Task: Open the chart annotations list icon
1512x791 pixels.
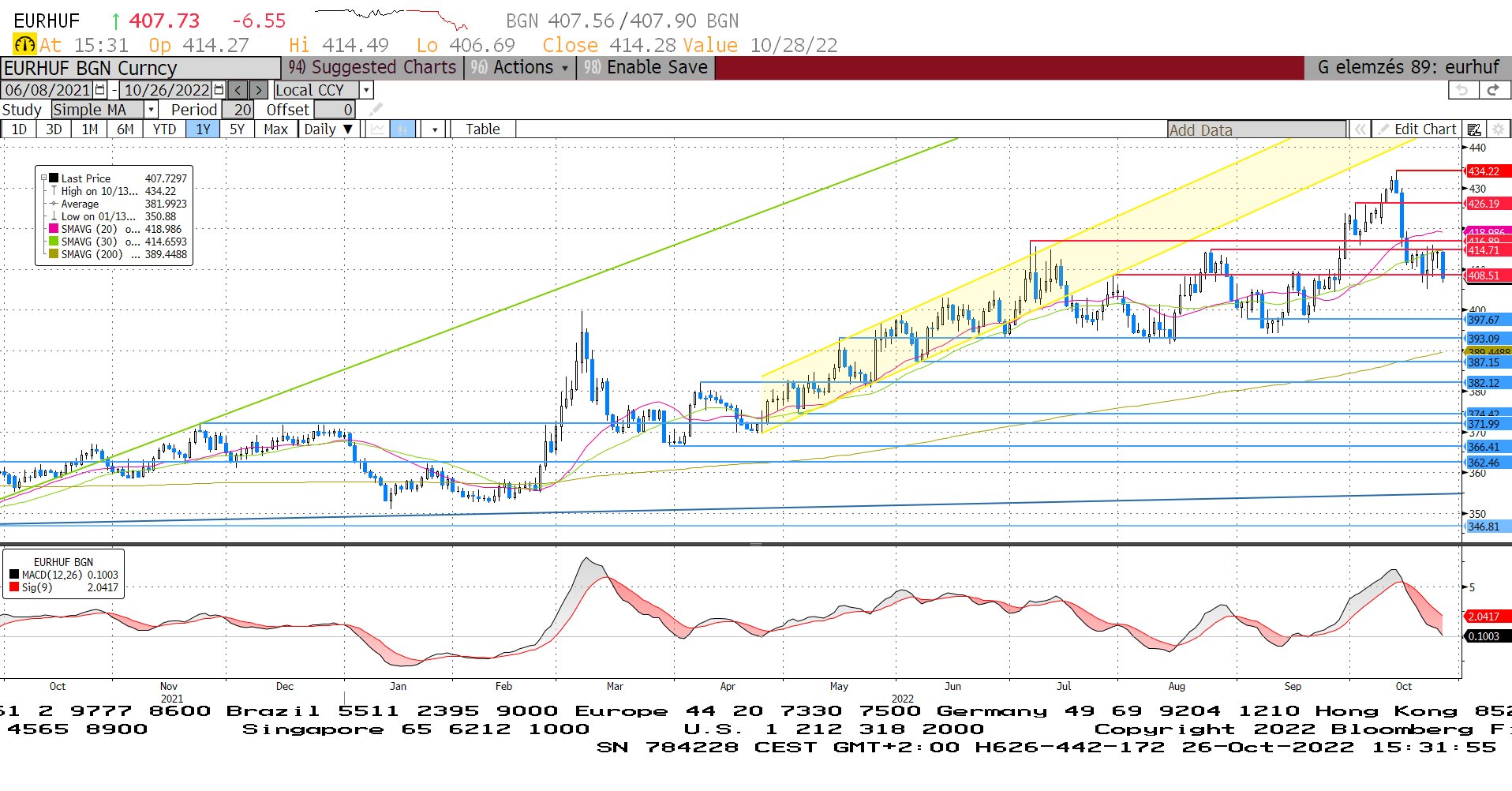Action: tap(1474, 129)
